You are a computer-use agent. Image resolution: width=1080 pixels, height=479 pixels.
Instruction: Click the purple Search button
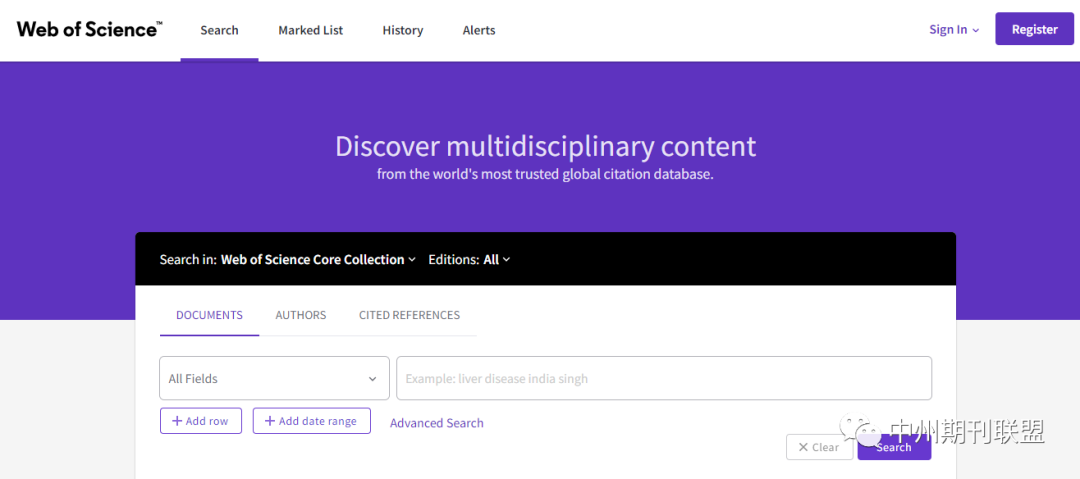click(894, 447)
